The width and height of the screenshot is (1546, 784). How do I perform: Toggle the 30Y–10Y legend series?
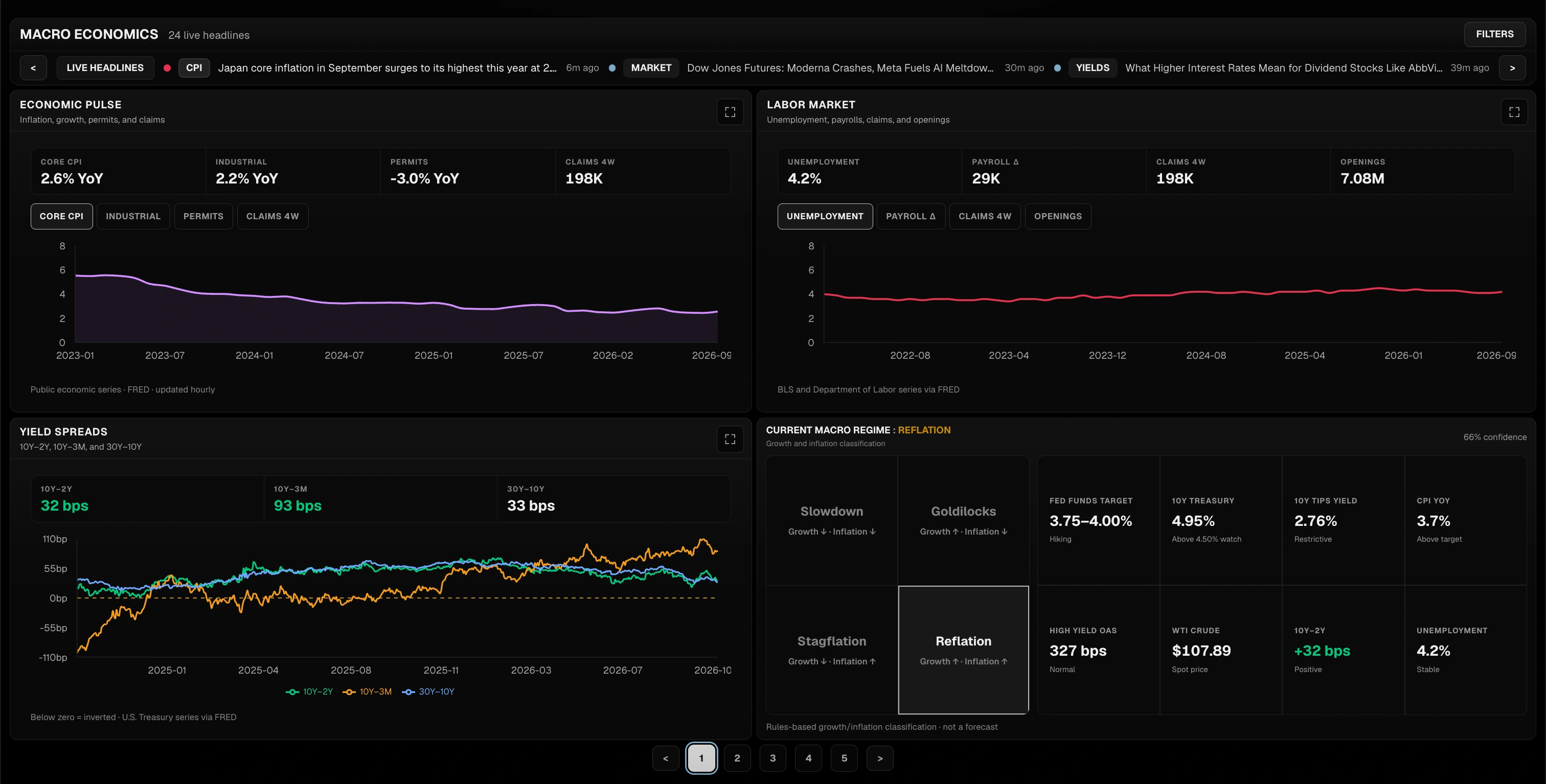pyautogui.click(x=428, y=691)
